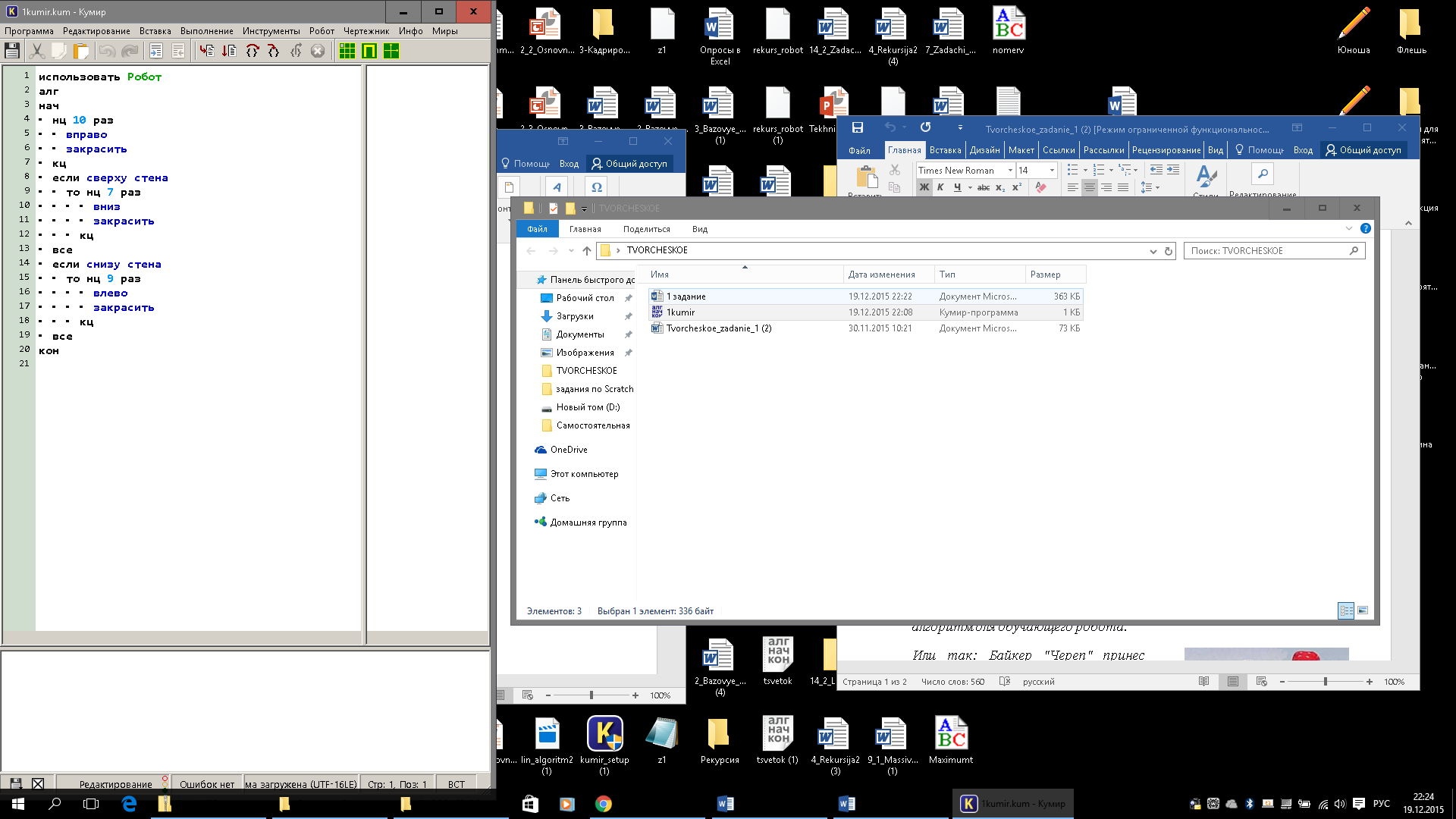Image resolution: width=1456 pixels, height=819 pixels.
Task: Click the Общий доступ button in Word
Action: point(1363,150)
